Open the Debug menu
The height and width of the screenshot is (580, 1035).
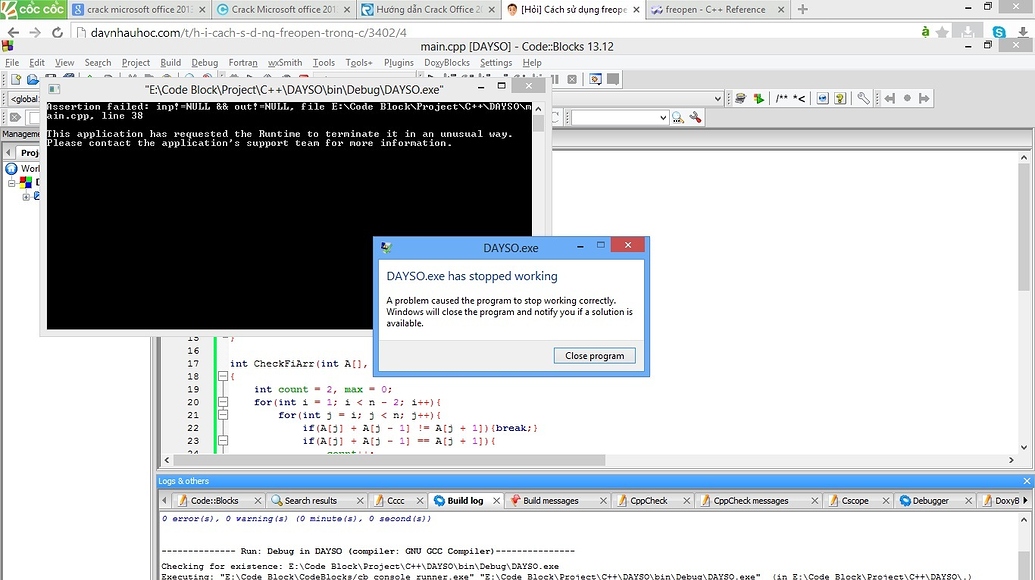pyautogui.click(x=205, y=63)
